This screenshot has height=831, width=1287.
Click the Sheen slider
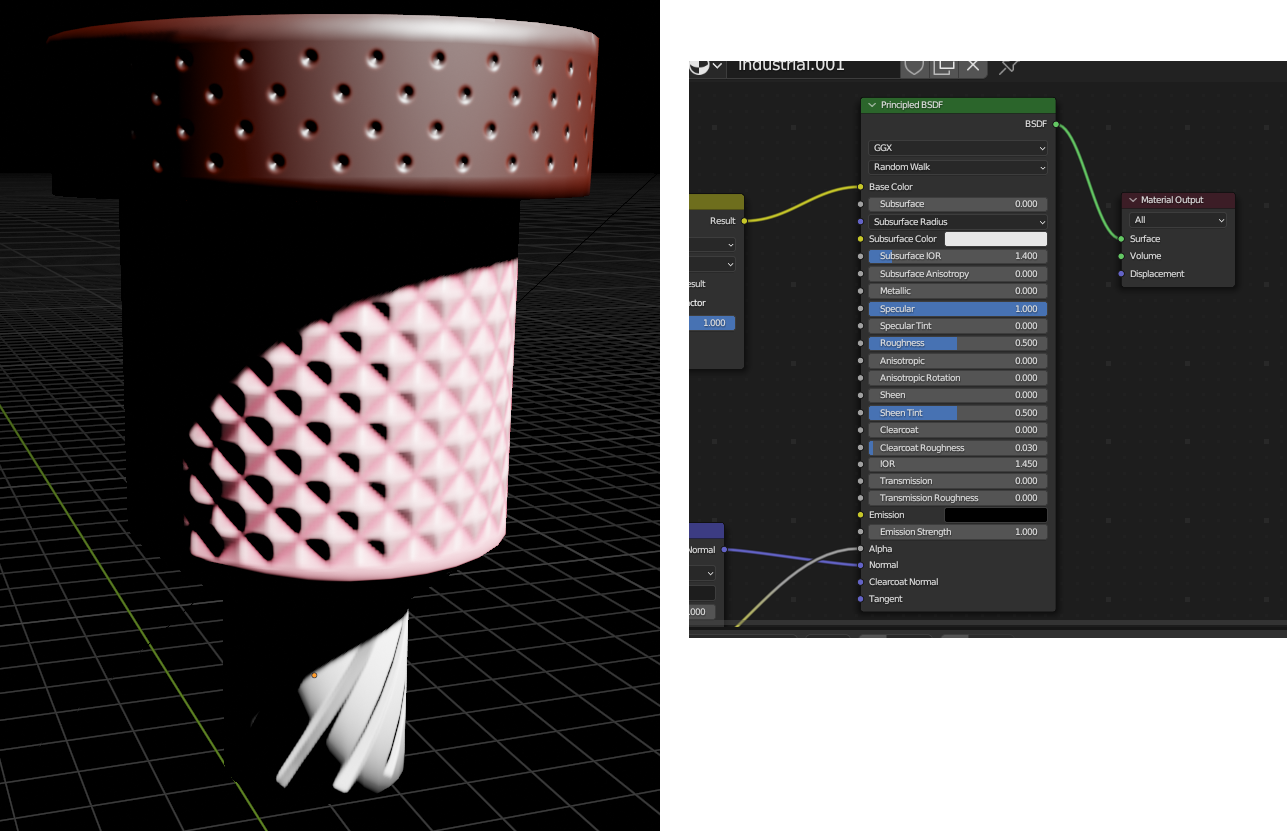coord(958,395)
